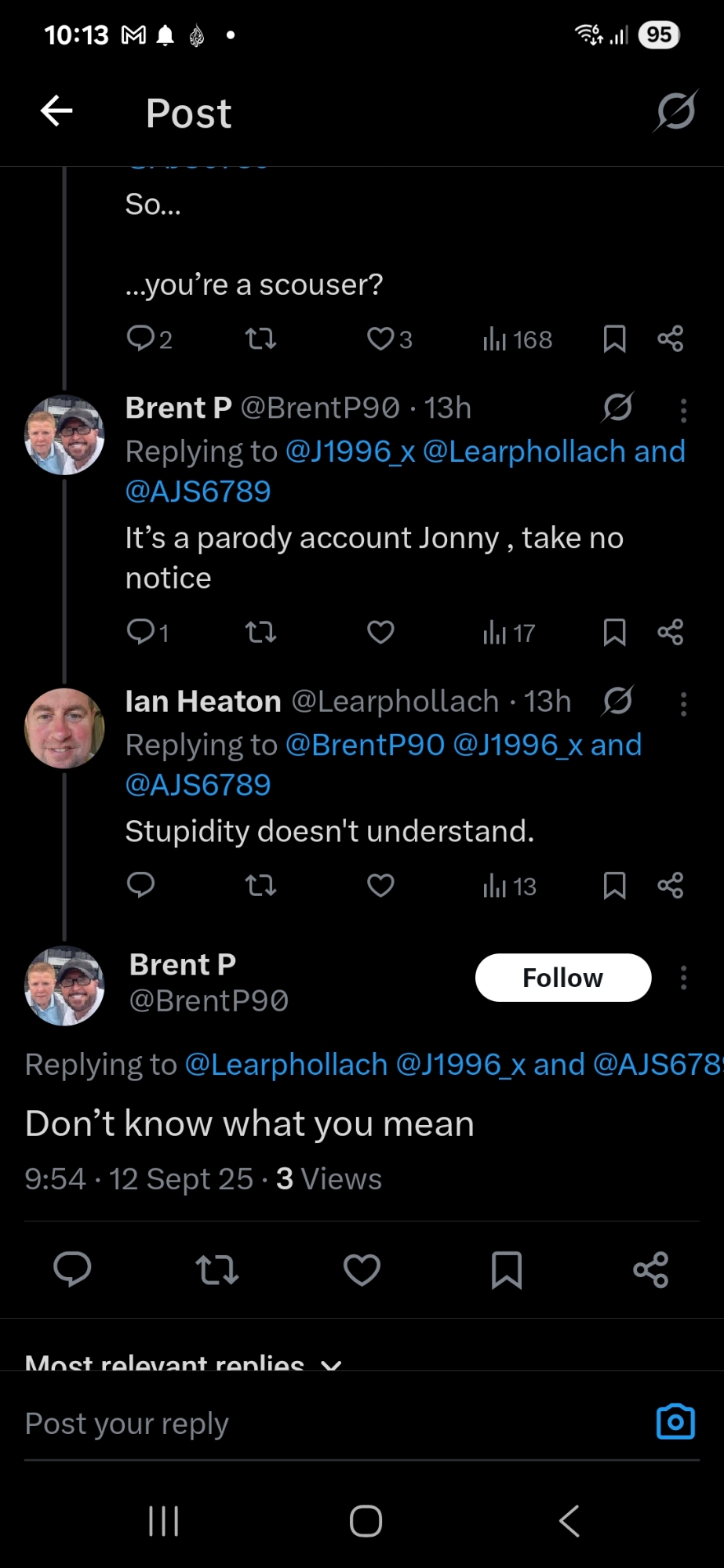Like Ian Heaton's "Stupidity doesn't understand" reply
The width and height of the screenshot is (724, 1568).
(380, 886)
